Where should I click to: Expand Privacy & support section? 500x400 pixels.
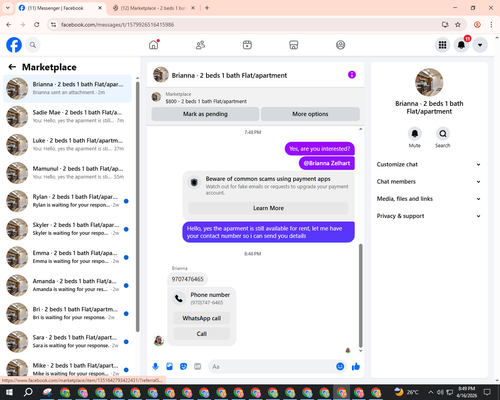(x=429, y=216)
